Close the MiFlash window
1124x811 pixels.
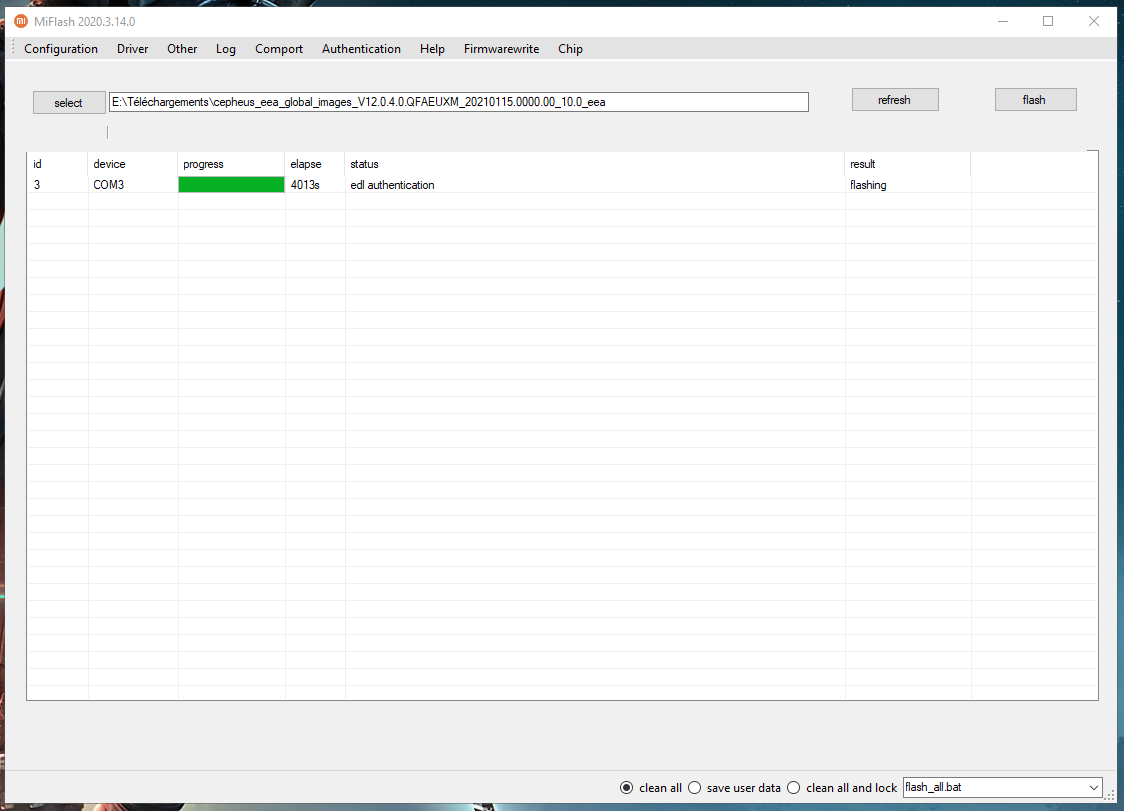click(x=1094, y=22)
